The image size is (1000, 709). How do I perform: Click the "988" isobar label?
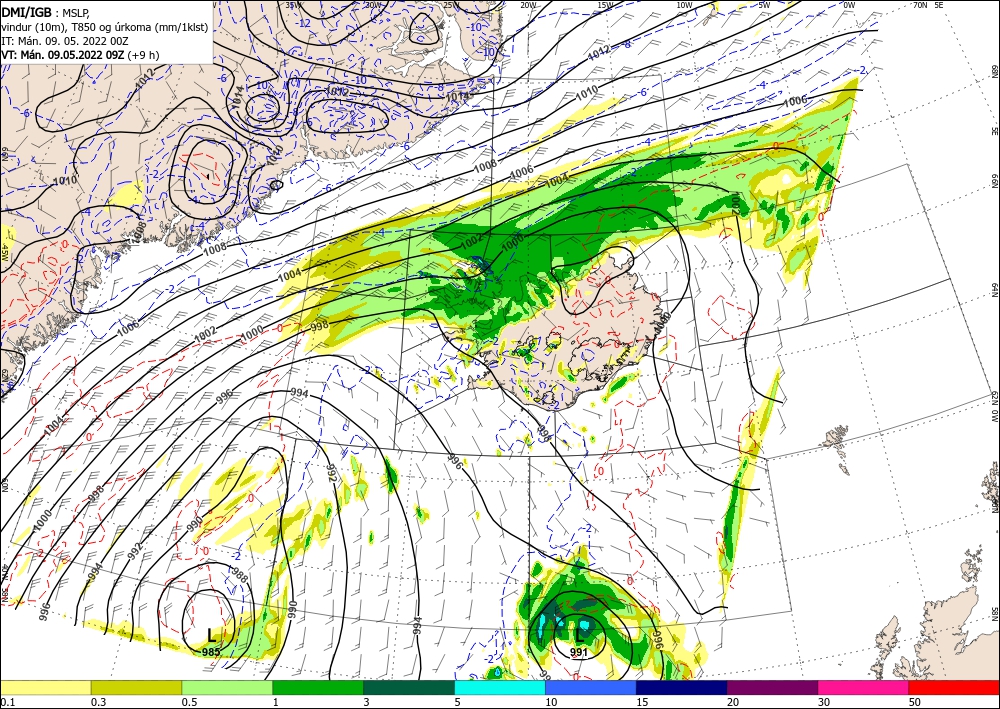pyautogui.click(x=239, y=576)
